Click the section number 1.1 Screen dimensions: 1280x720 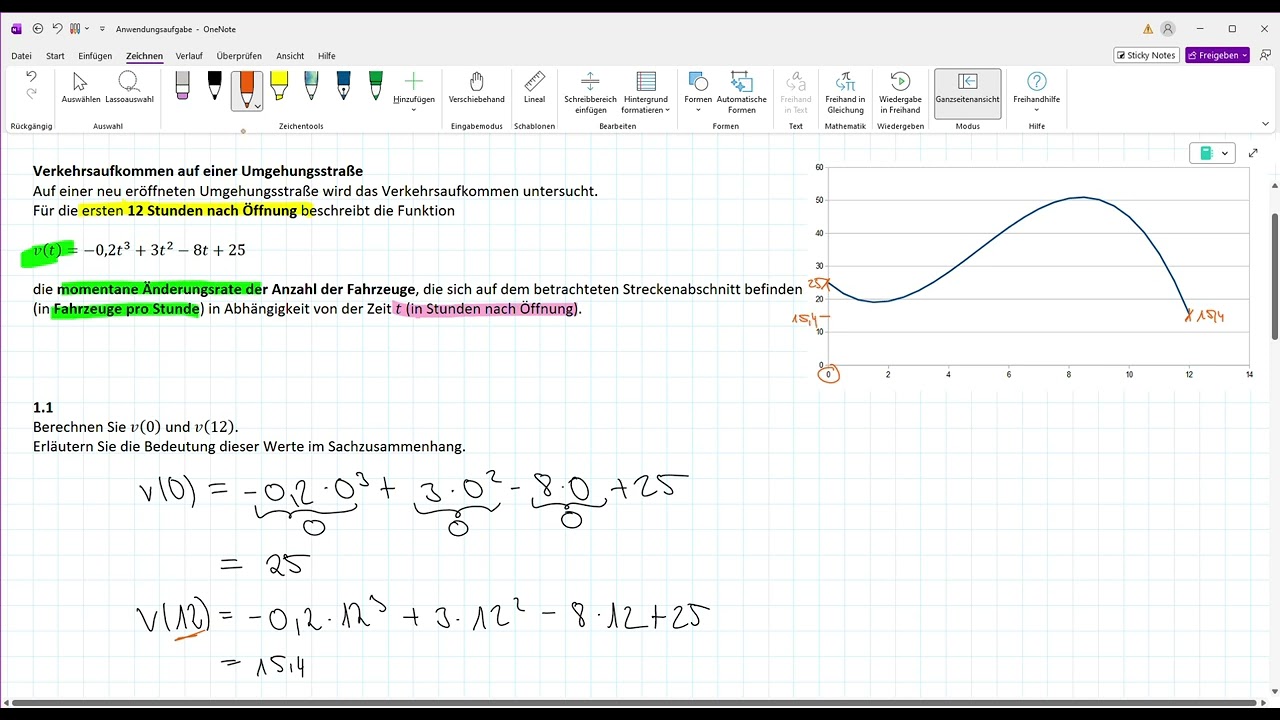coord(43,407)
